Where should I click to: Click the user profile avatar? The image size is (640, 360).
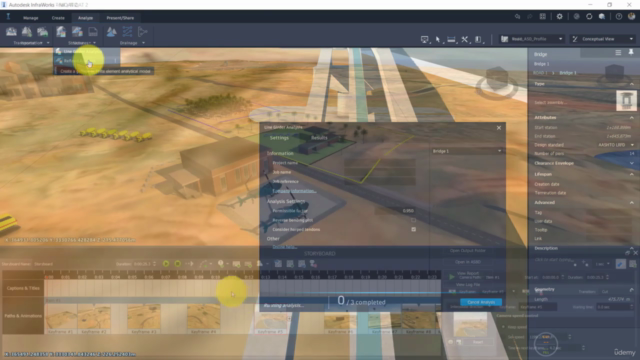pyautogui.click(x=632, y=16)
